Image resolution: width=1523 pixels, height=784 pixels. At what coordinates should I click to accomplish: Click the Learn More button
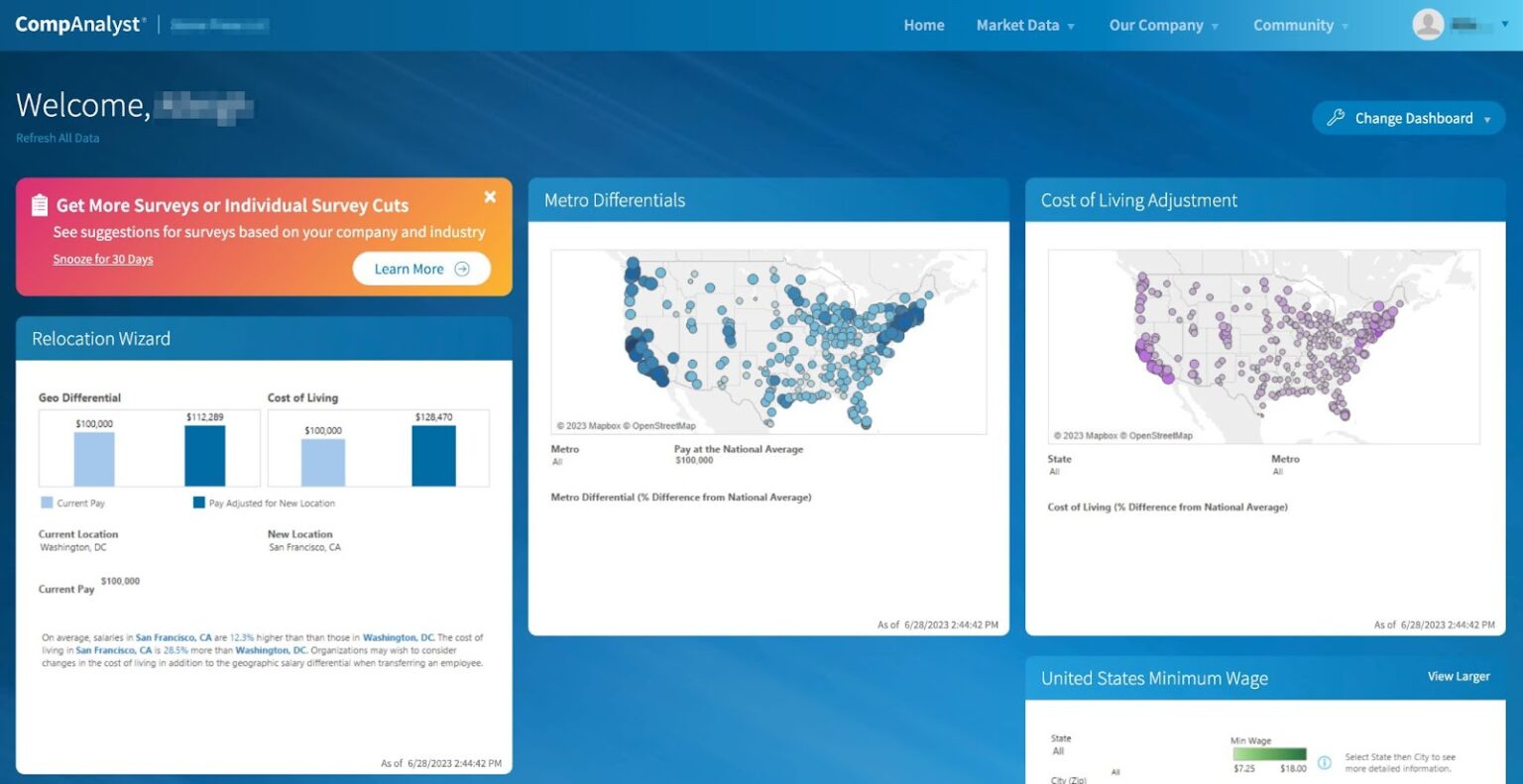tap(421, 269)
